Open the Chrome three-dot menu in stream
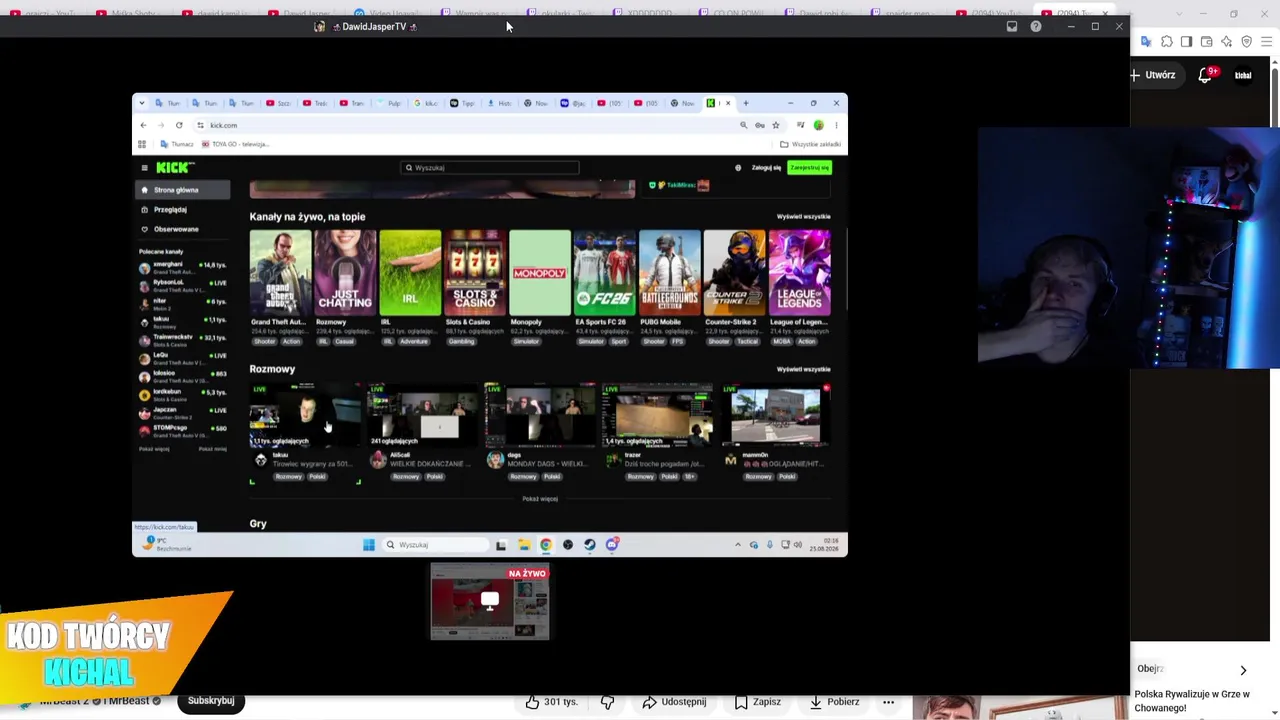The height and width of the screenshot is (720, 1280). pos(836,125)
